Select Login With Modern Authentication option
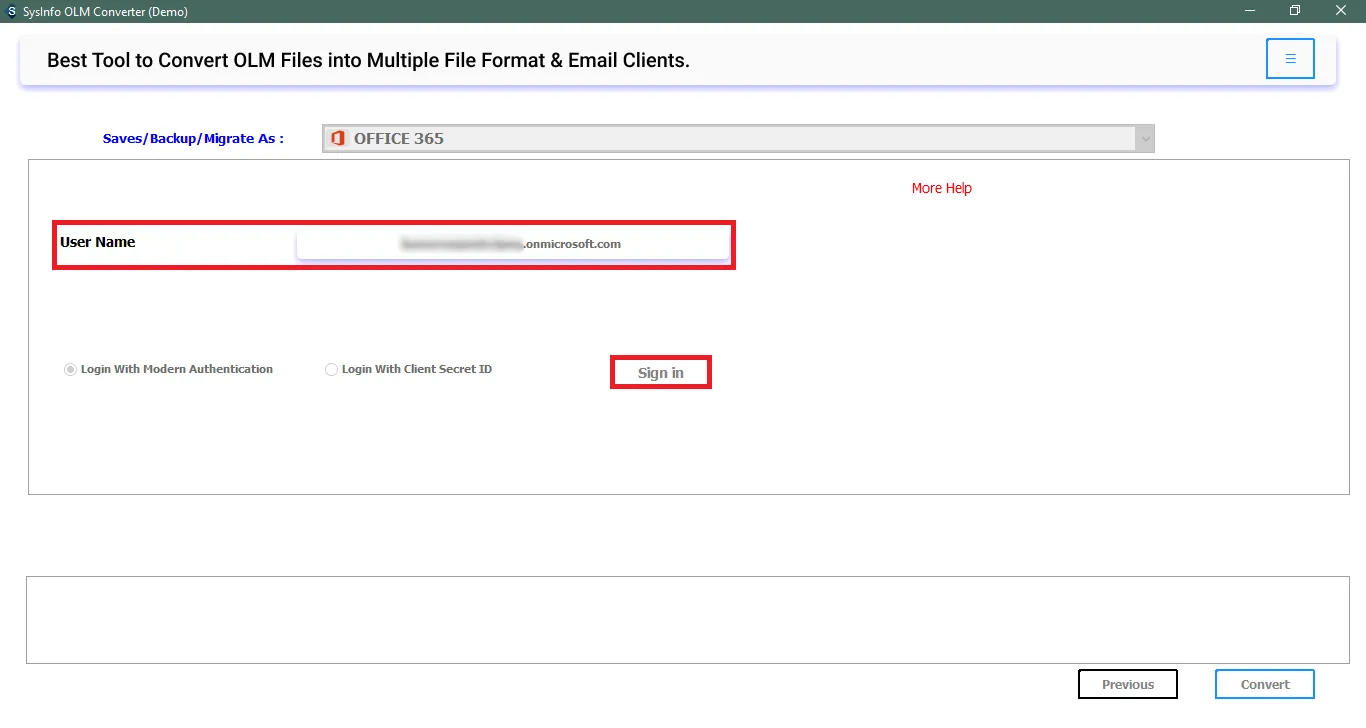The image size is (1366, 728). click(70, 370)
